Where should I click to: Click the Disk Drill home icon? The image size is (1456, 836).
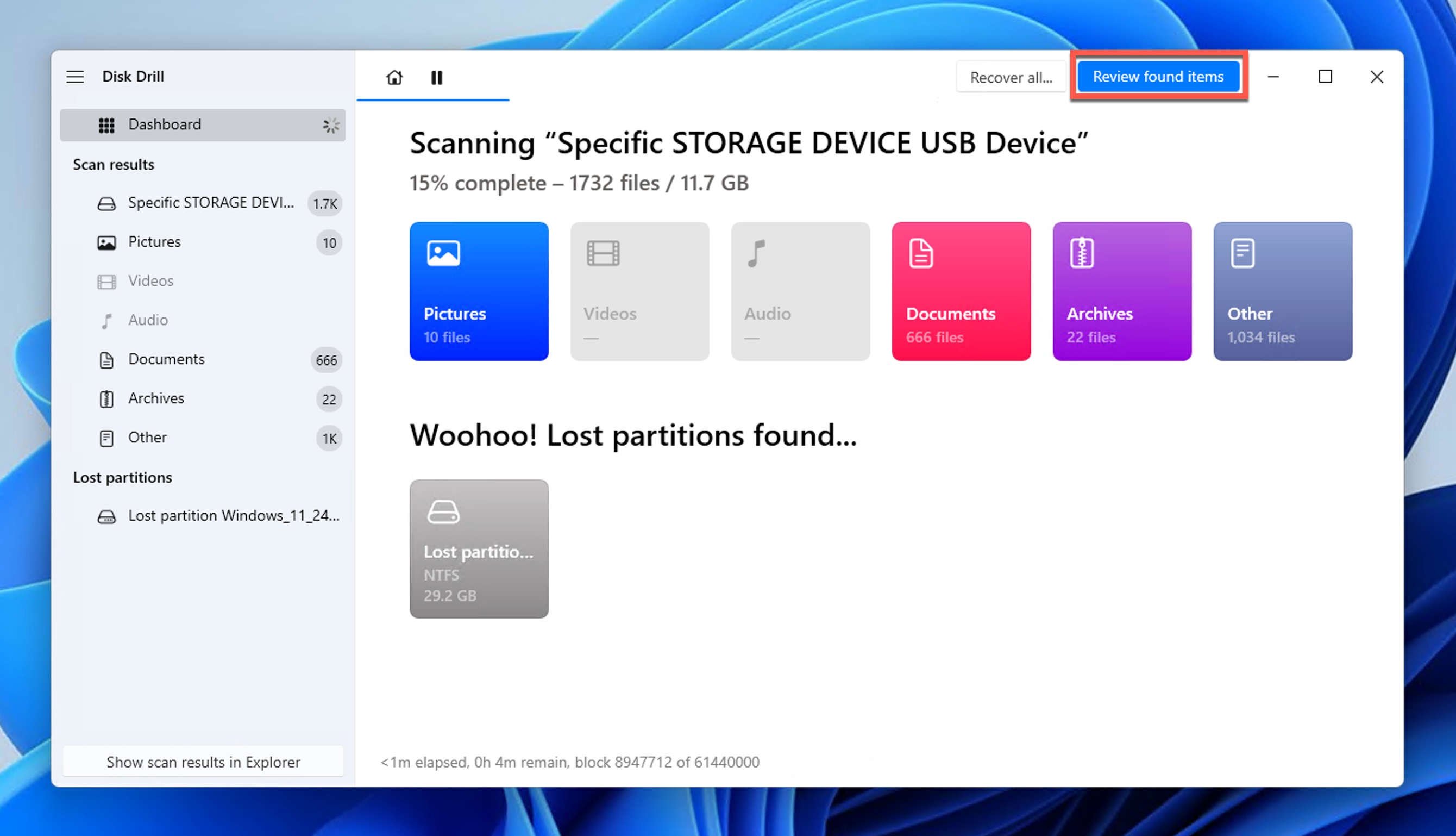(x=394, y=77)
